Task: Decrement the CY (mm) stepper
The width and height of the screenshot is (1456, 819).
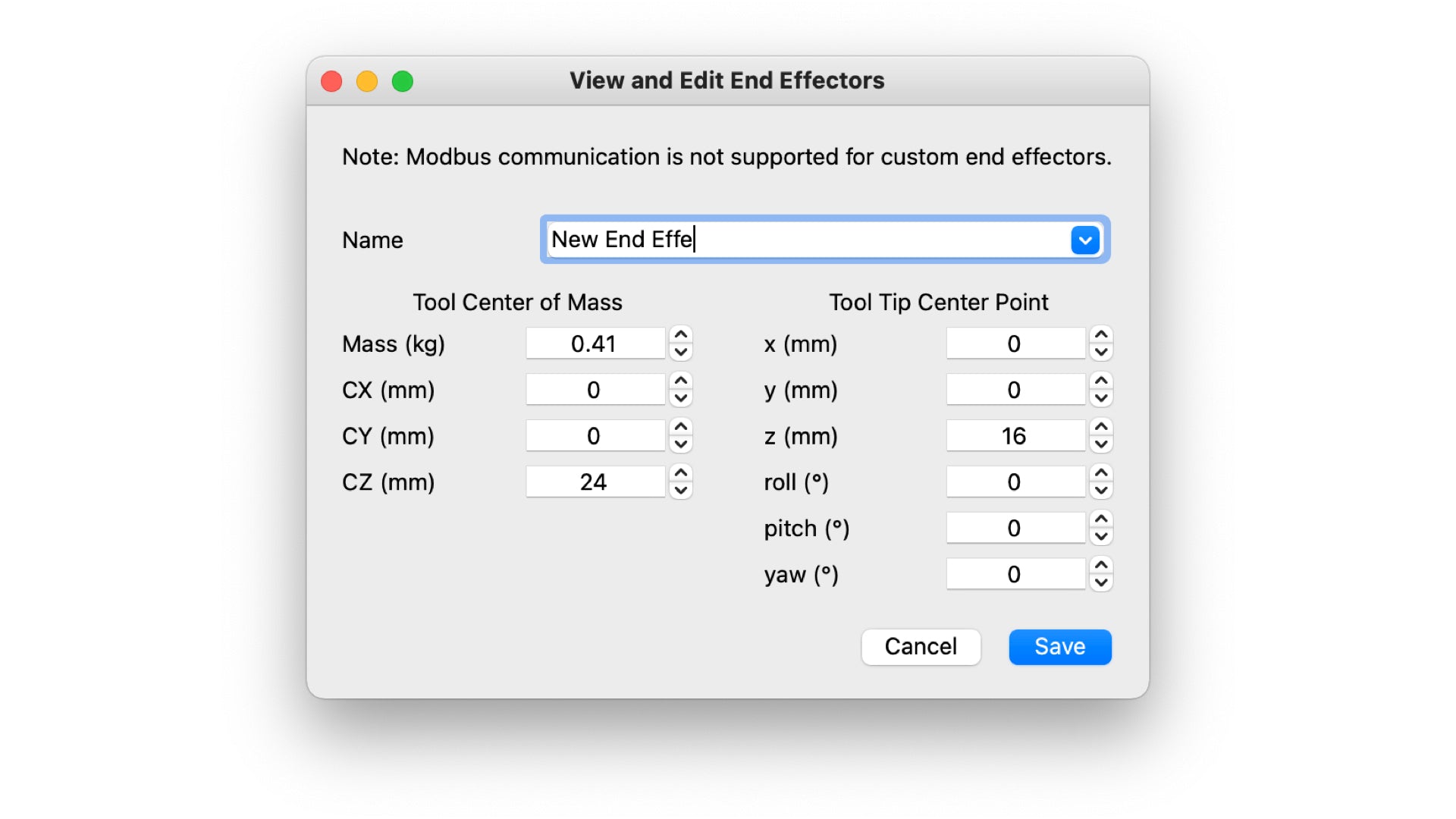Action: click(681, 445)
